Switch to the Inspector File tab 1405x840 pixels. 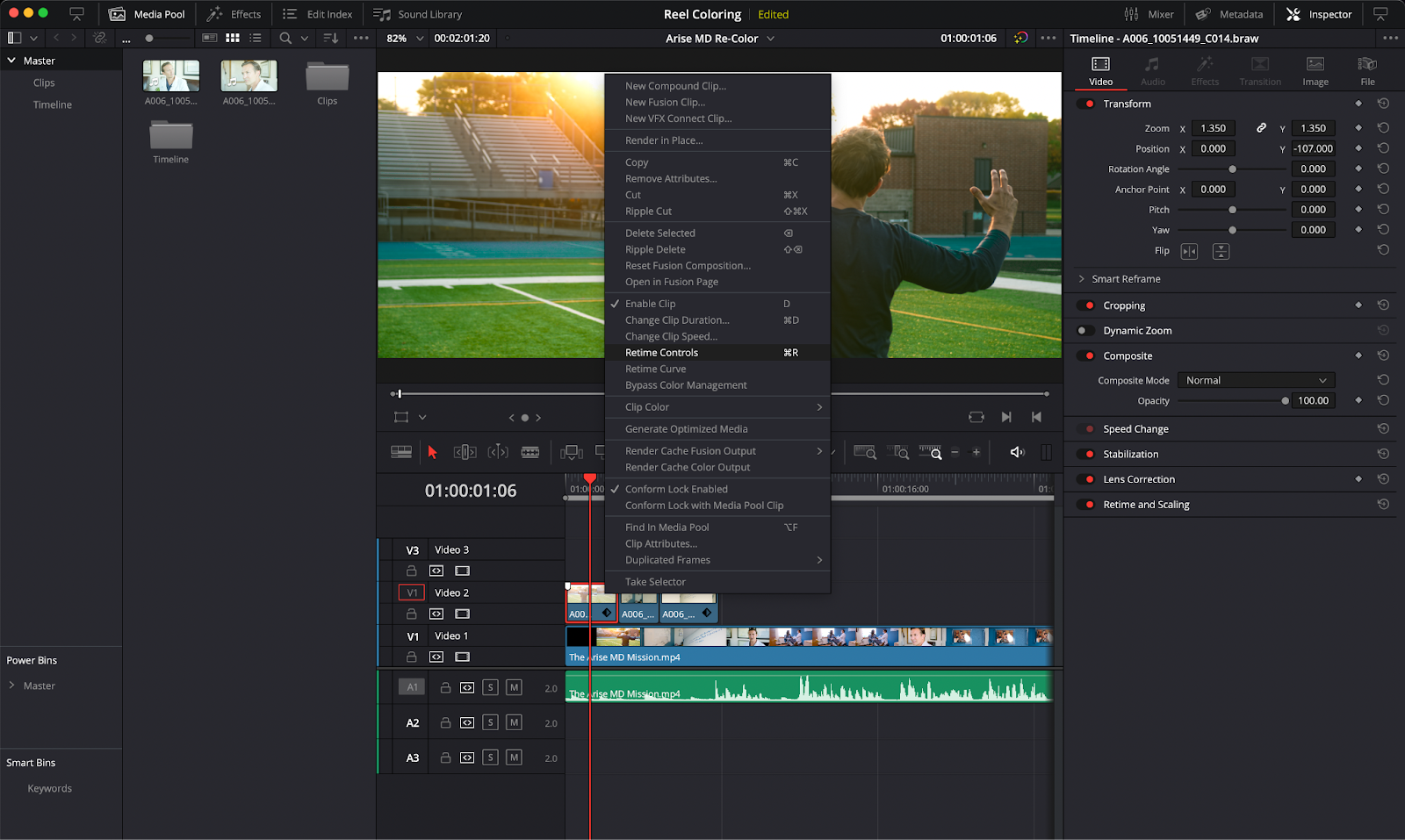point(1367,71)
